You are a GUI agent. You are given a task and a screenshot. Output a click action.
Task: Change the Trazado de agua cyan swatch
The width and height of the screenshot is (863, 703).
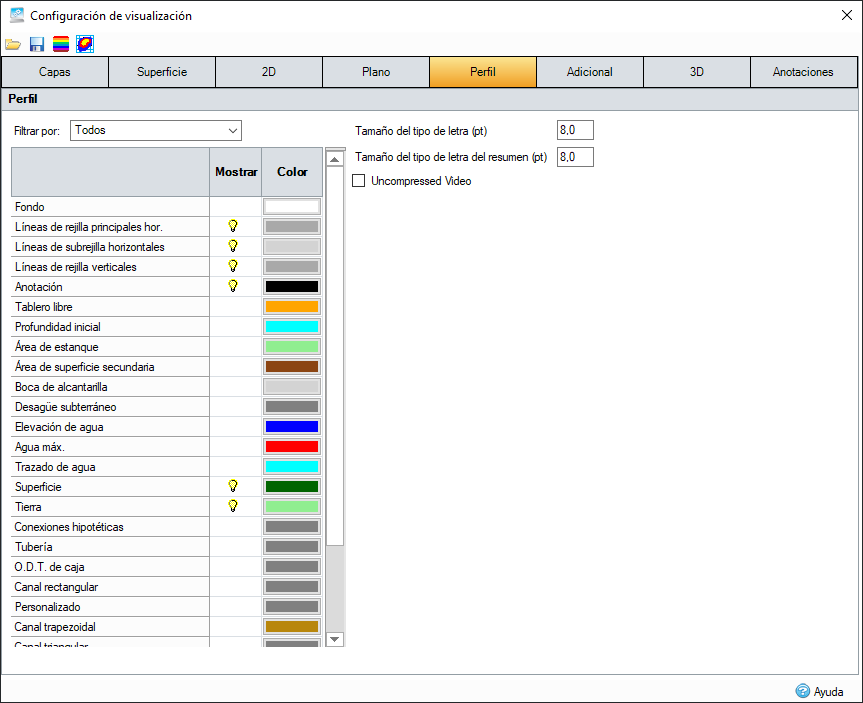click(x=292, y=467)
